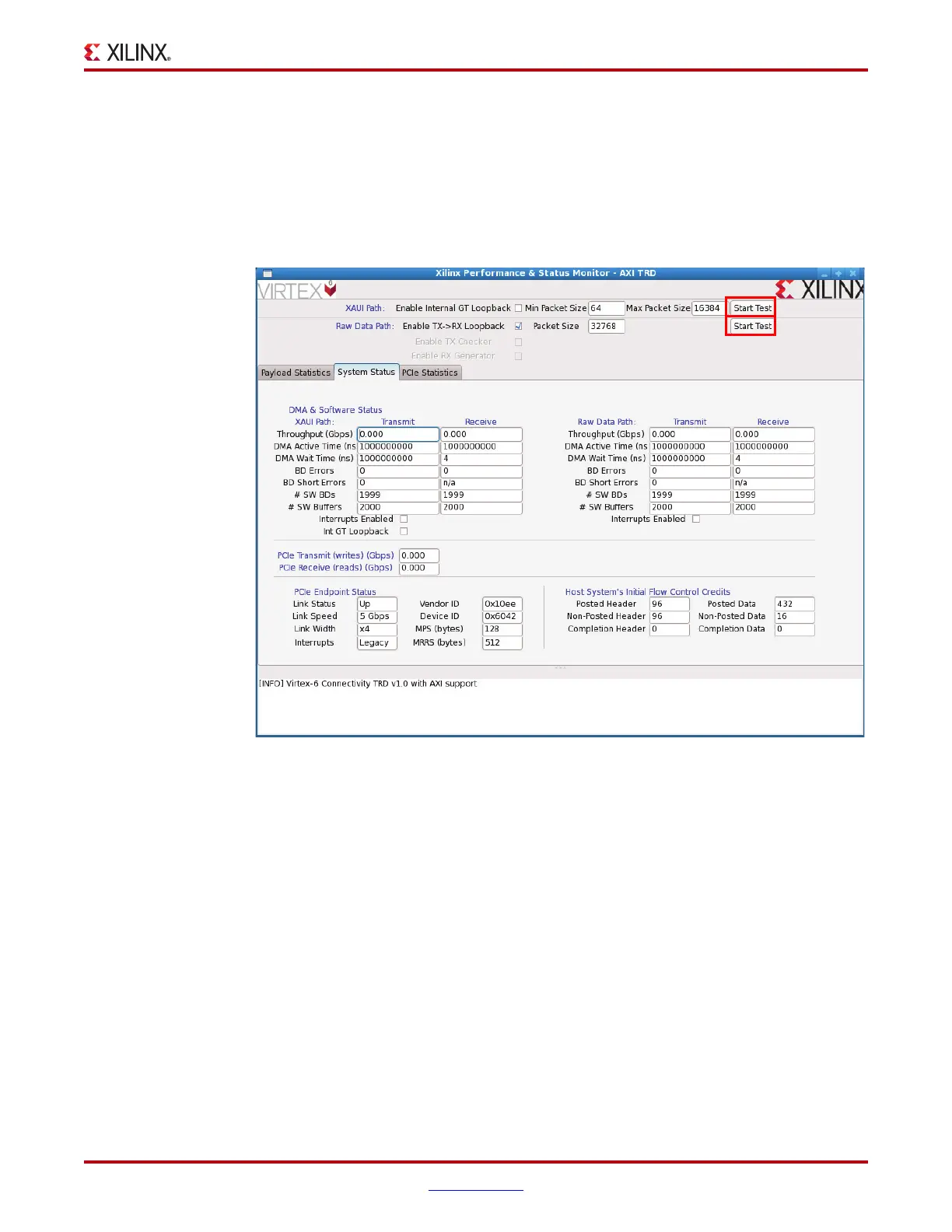
Task: Toggle the Int GT Loopback checkbox
Action: coord(404,531)
